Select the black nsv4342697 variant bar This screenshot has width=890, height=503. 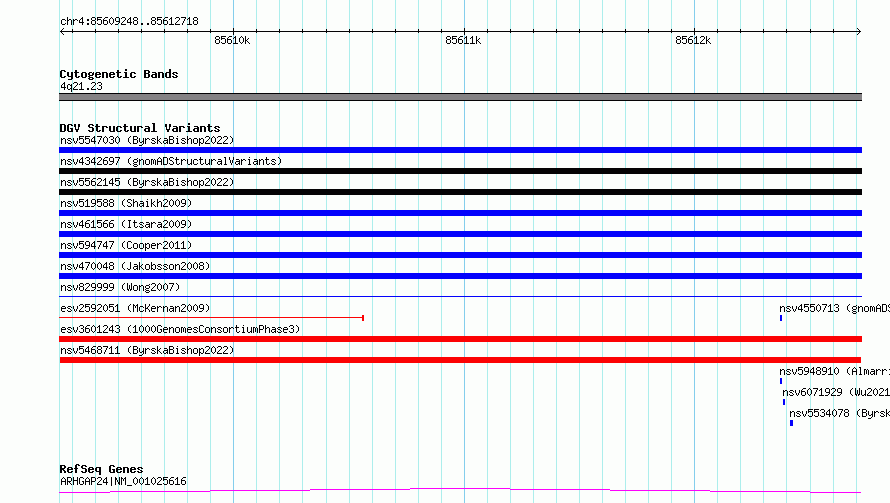[460, 171]
